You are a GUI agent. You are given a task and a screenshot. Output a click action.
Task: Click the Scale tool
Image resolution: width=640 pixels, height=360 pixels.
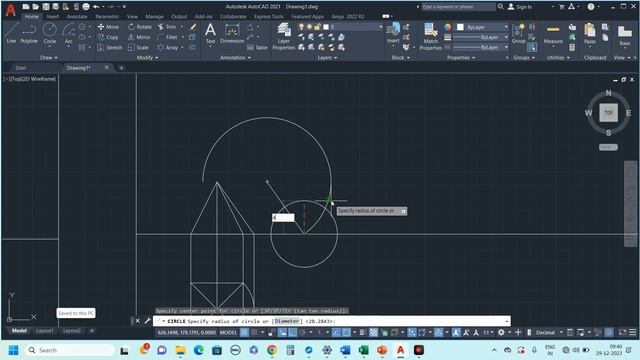pos(138,47)
